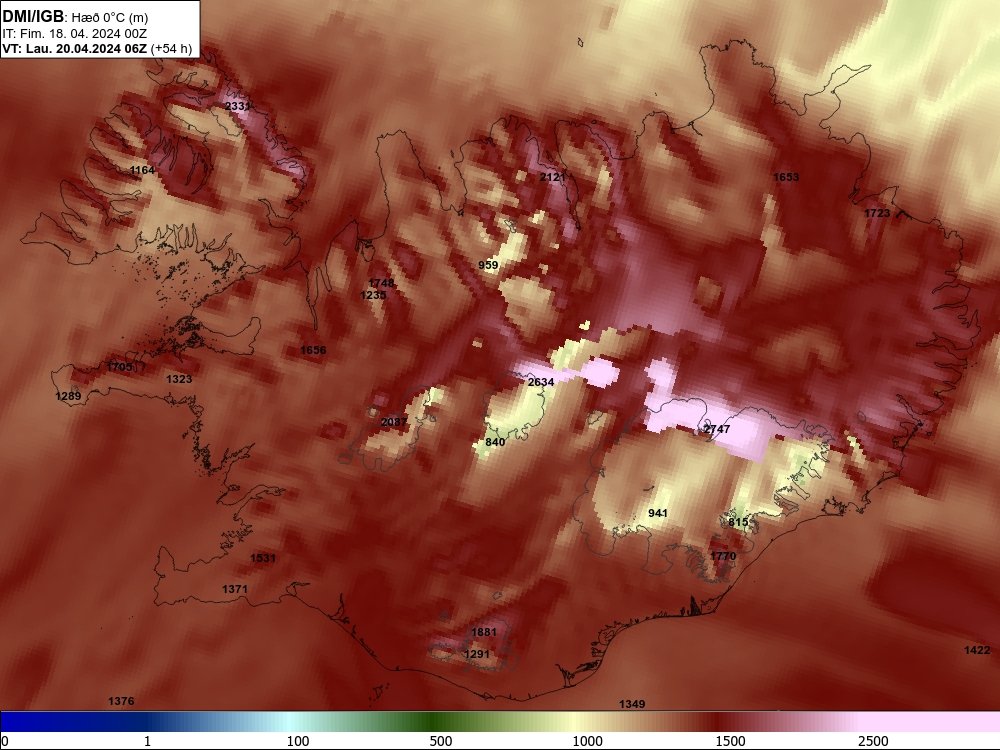This screenshot has height=750, width=1000.
Task: Select the 1656 value label
Action: 313,350
